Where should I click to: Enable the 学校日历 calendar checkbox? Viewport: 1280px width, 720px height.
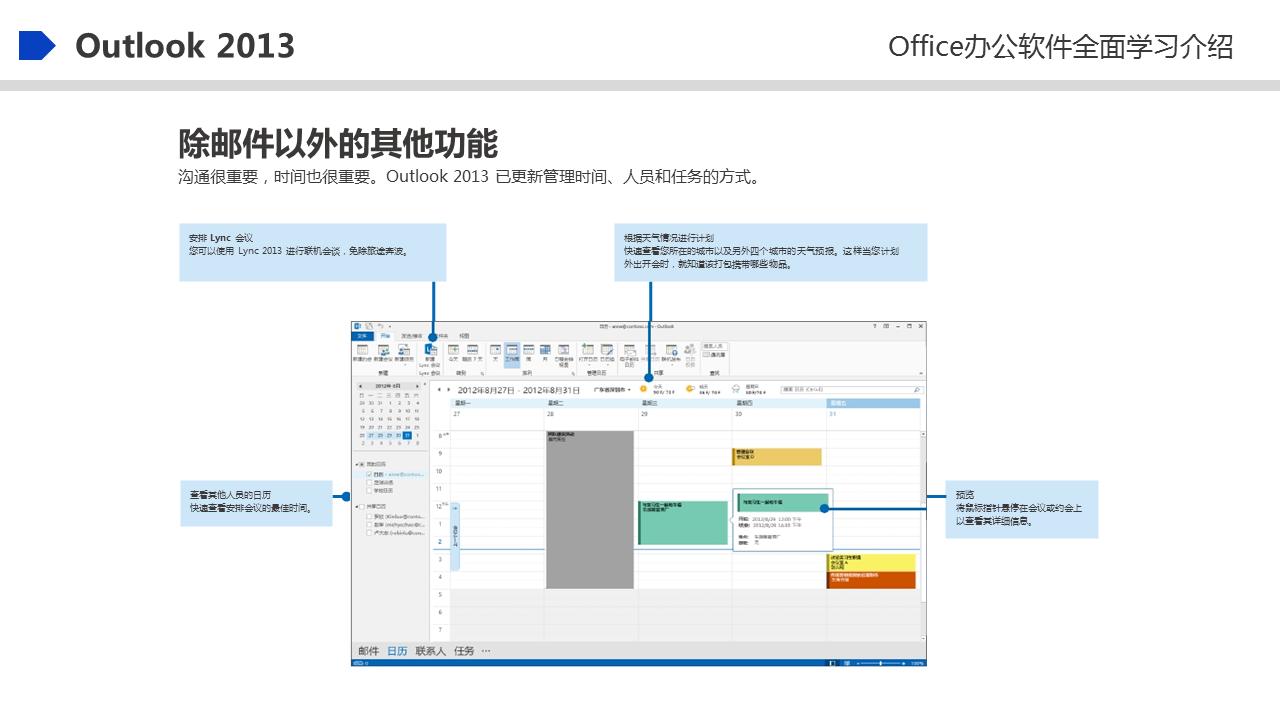369,489
